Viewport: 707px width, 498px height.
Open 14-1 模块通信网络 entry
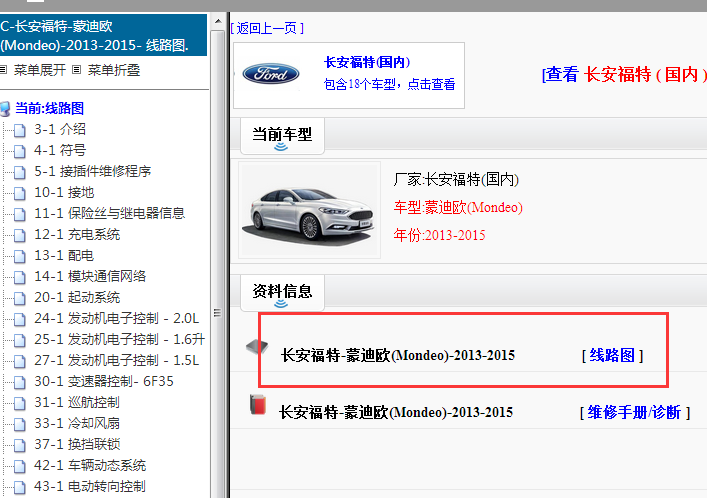coord(90,276)
